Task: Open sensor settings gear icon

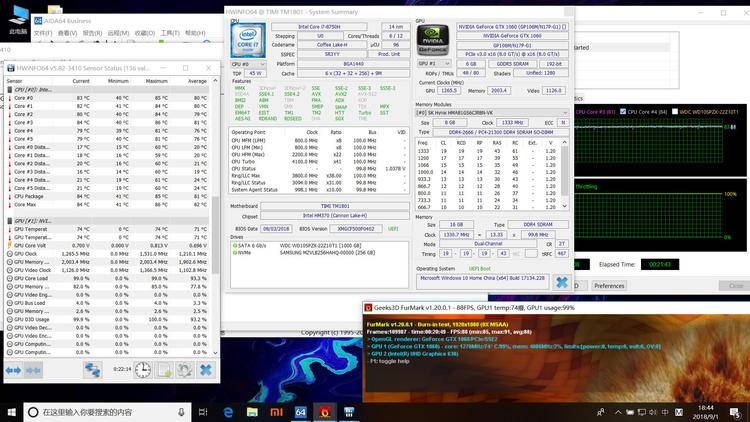Action: point(184,369)
